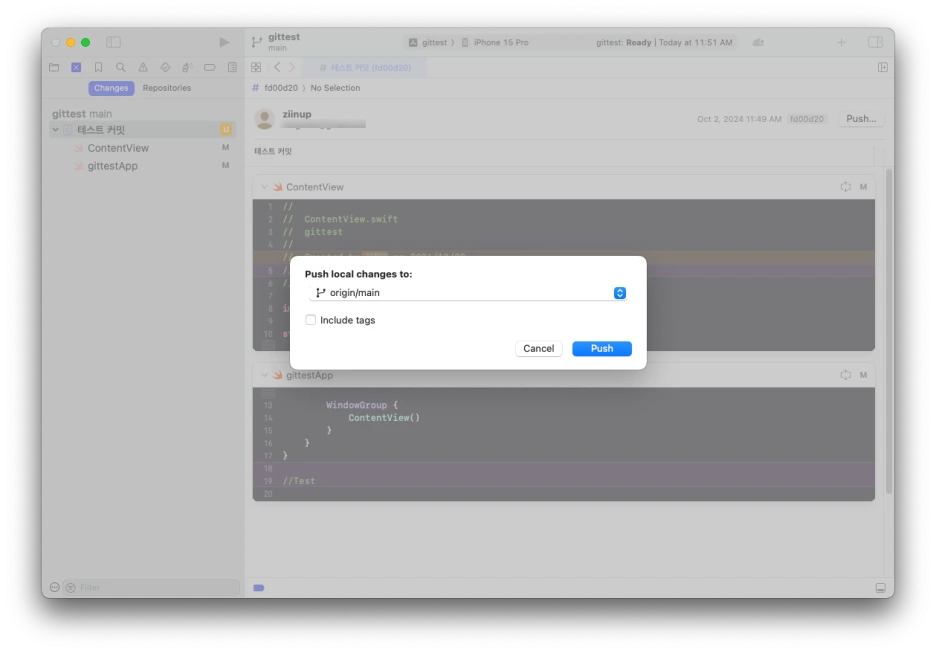The image size is (936, 653).
Task: Switch to the Changes tab
Action: click(x=111, y=88)
